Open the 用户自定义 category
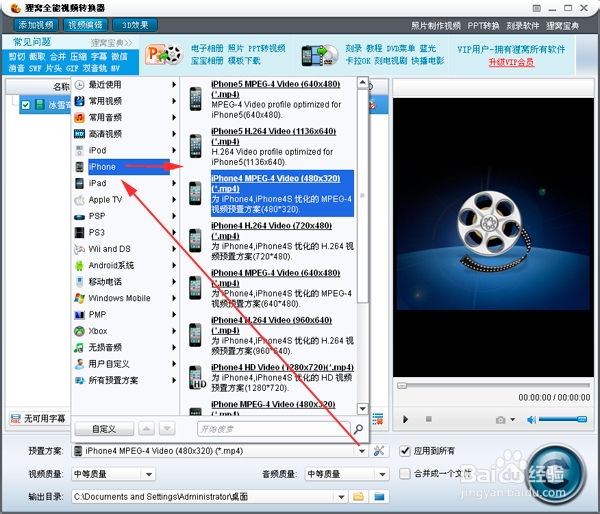The height and width of the screenshot is (514, 600). pyautogui.click(x=125, y=364)
